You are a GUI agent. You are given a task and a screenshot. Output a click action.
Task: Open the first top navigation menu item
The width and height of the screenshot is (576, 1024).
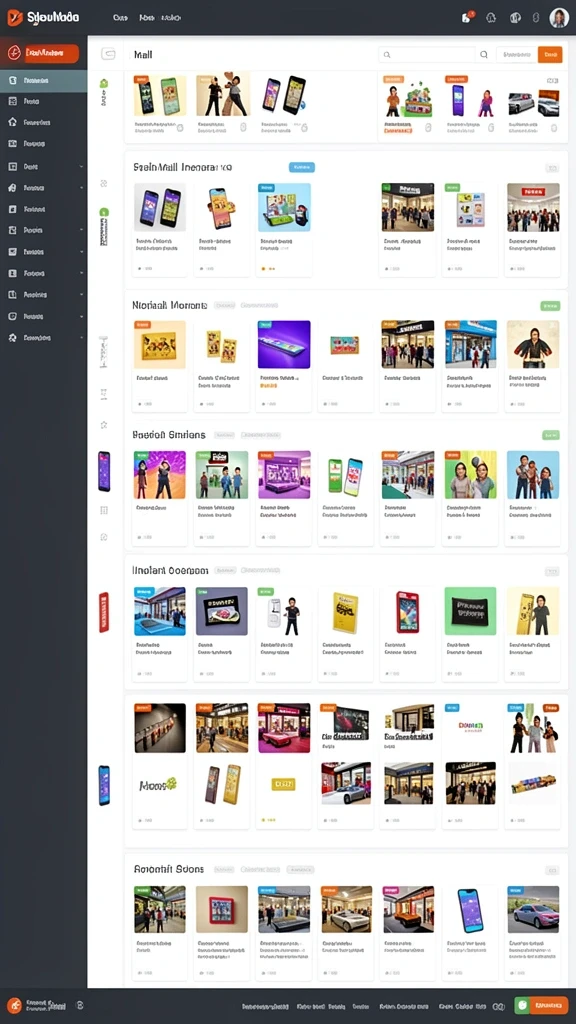click(x=120, y=18)
